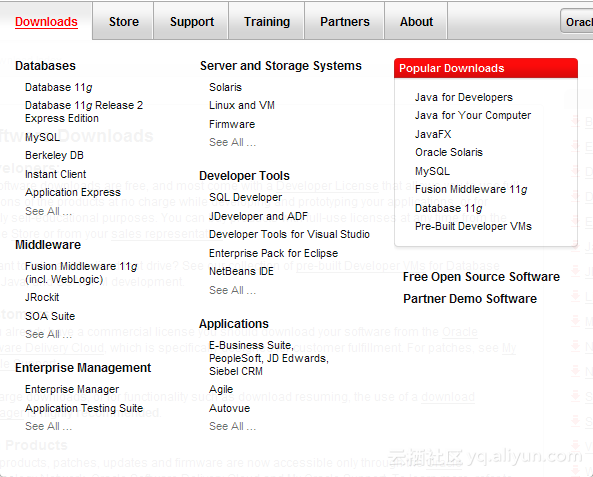Screen dimensions: 593x477
Task: Open the Autovue link
Action: tap(230, 408)
